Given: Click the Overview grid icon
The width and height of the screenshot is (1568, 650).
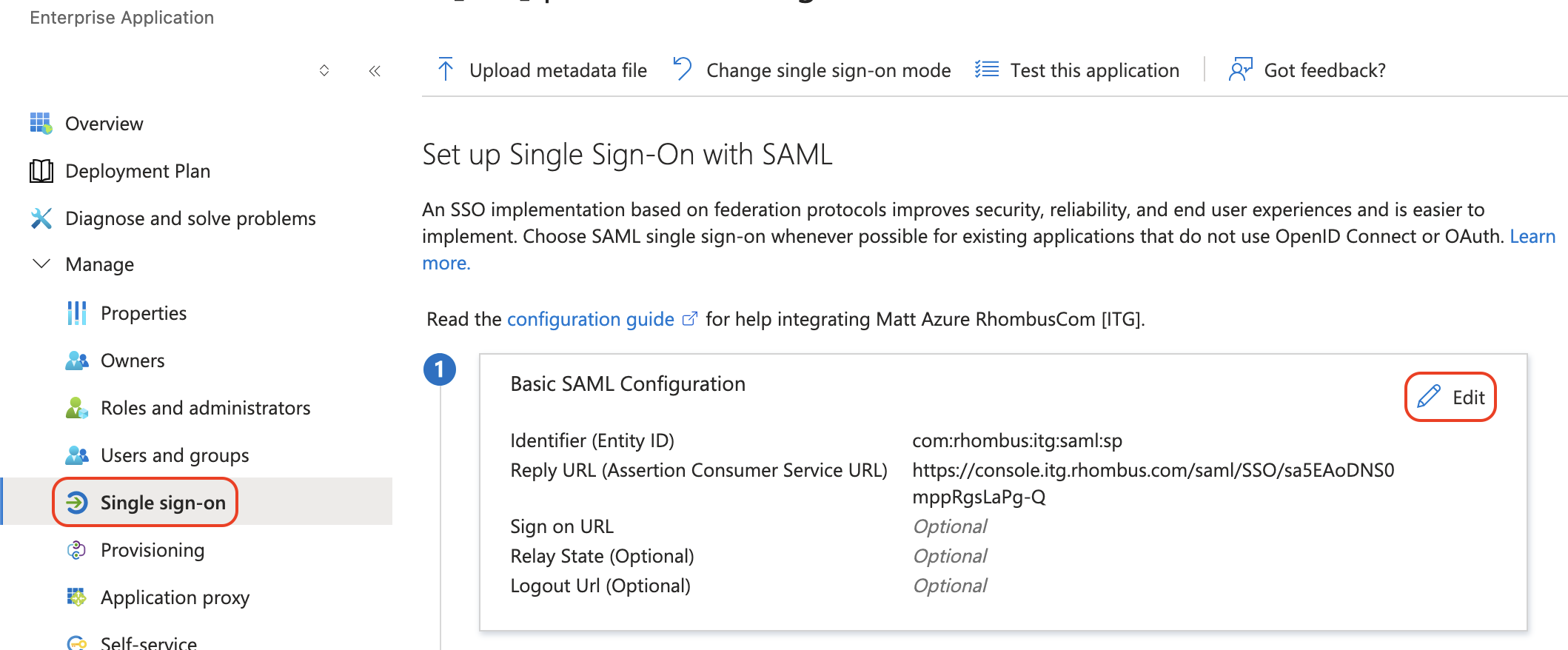Looking at the screenshot, I should (x=41, y=124).
